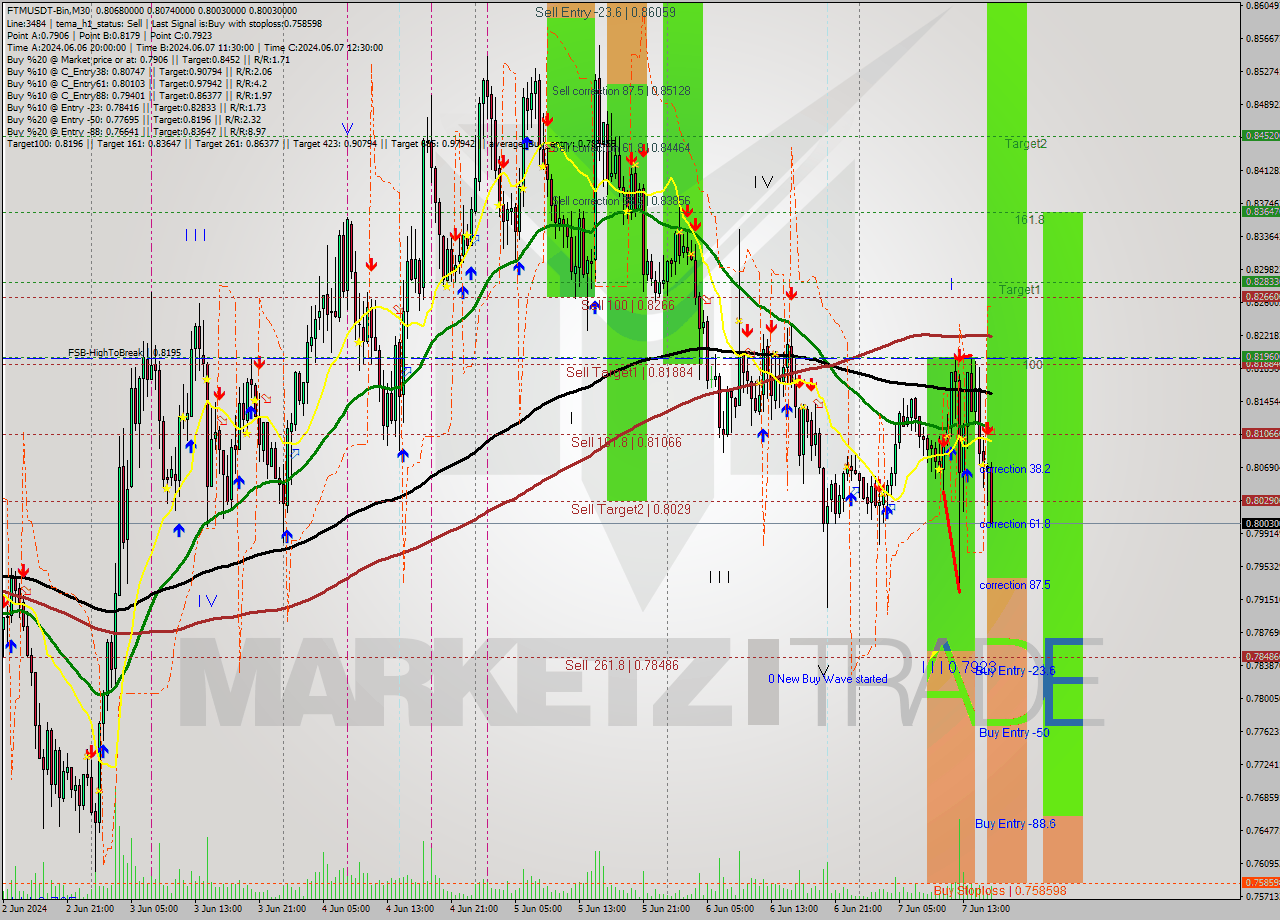Click the 'Sell 161.8 | 0.81066' label
1280x920 pixels.
(626, 441)
